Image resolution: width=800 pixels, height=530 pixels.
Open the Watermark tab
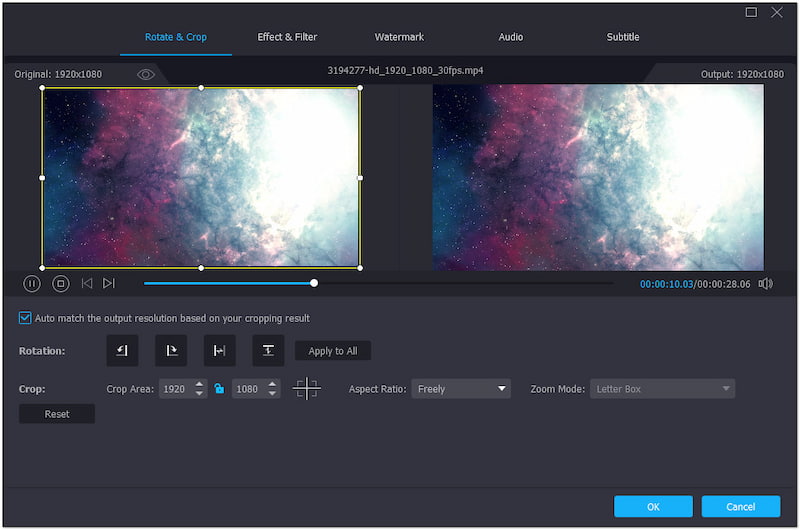coord(399,37)
